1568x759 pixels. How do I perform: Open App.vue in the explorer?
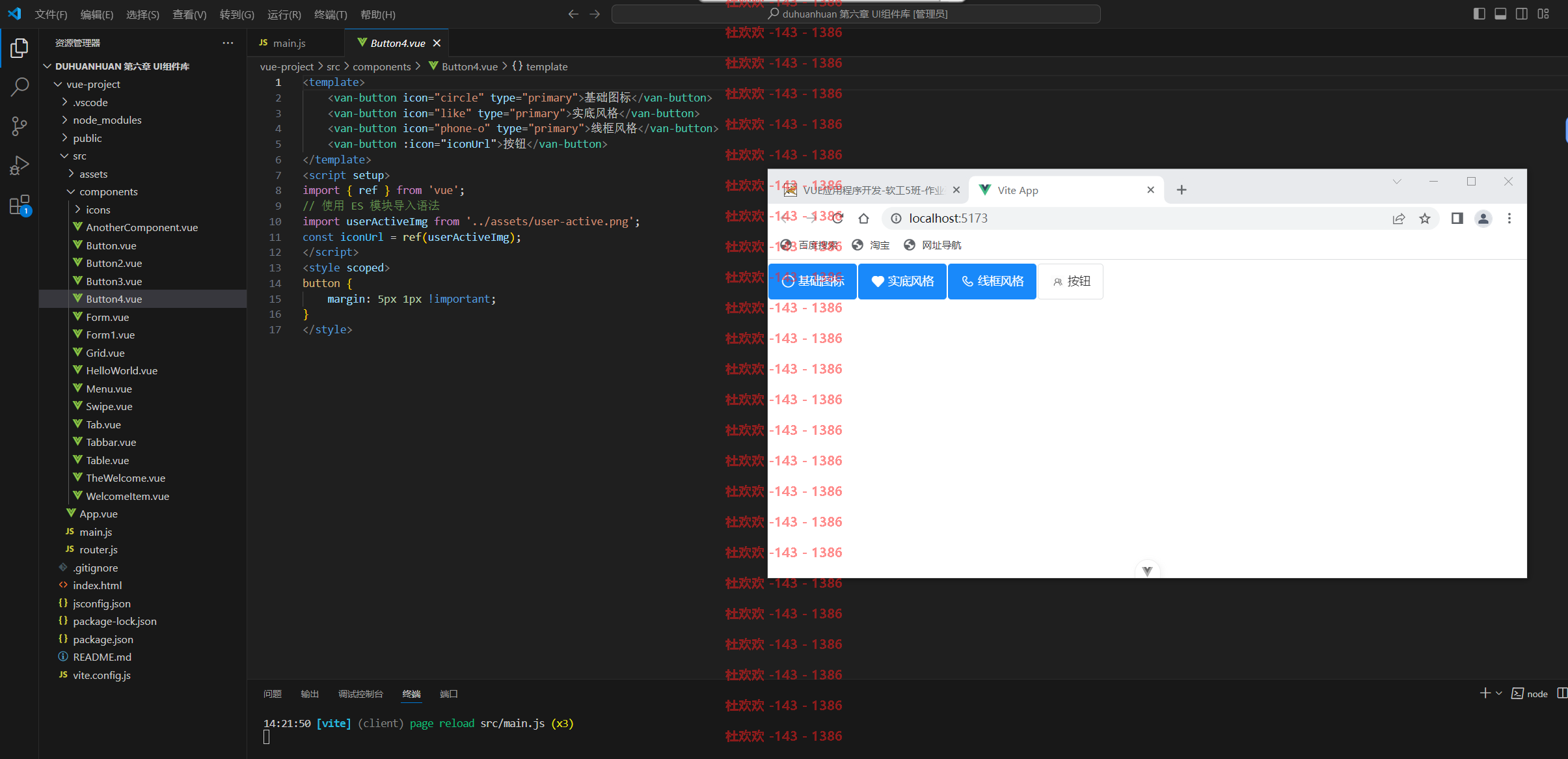click(98, 514)
